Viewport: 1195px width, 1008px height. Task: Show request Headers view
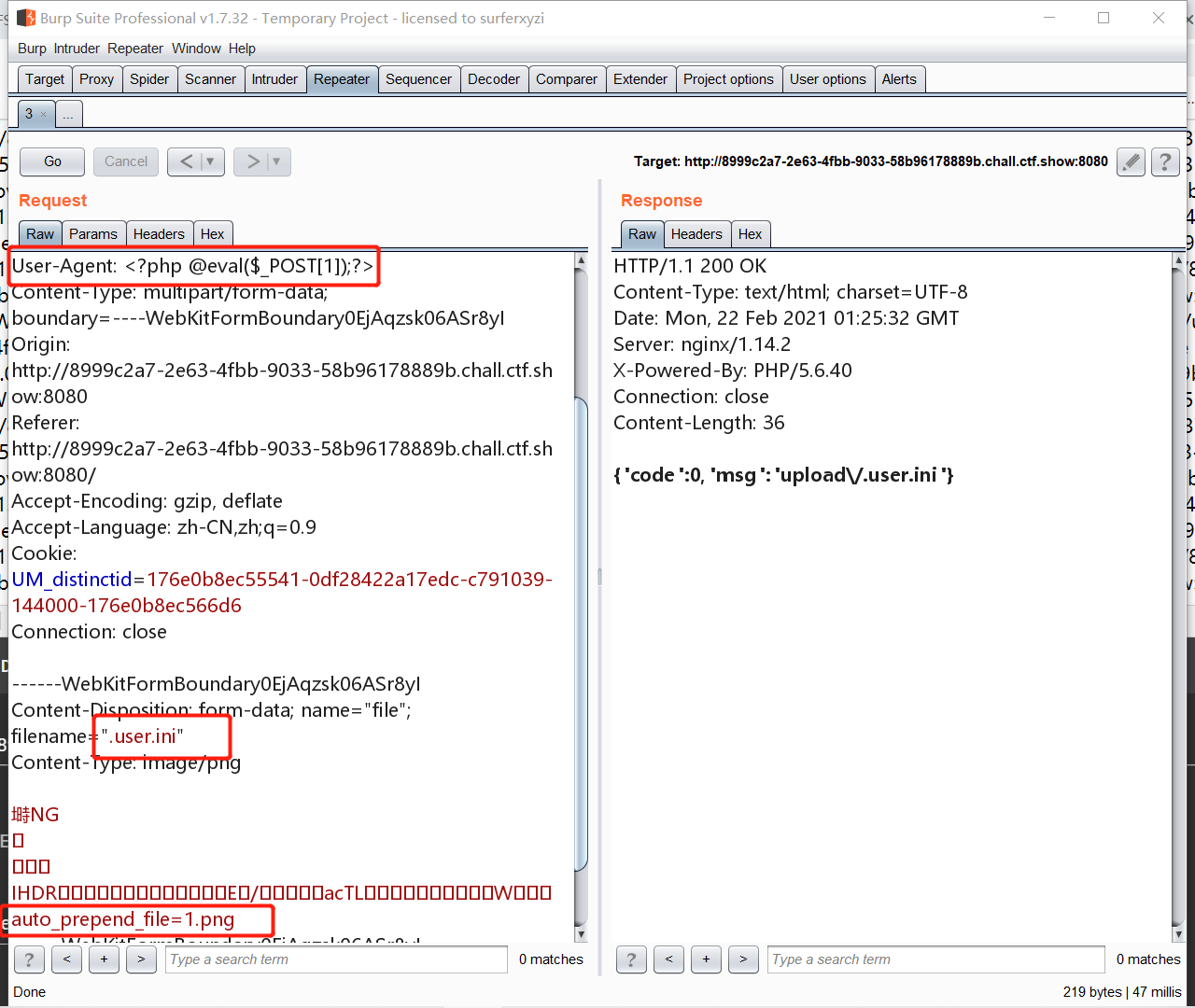tap(159, 234)
